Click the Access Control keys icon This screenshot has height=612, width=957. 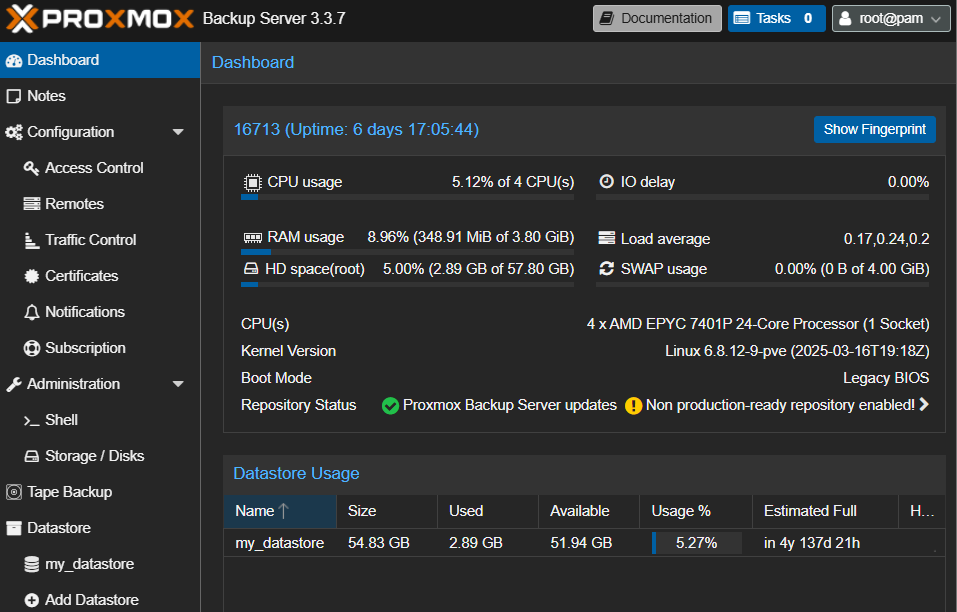click(31, 168)
